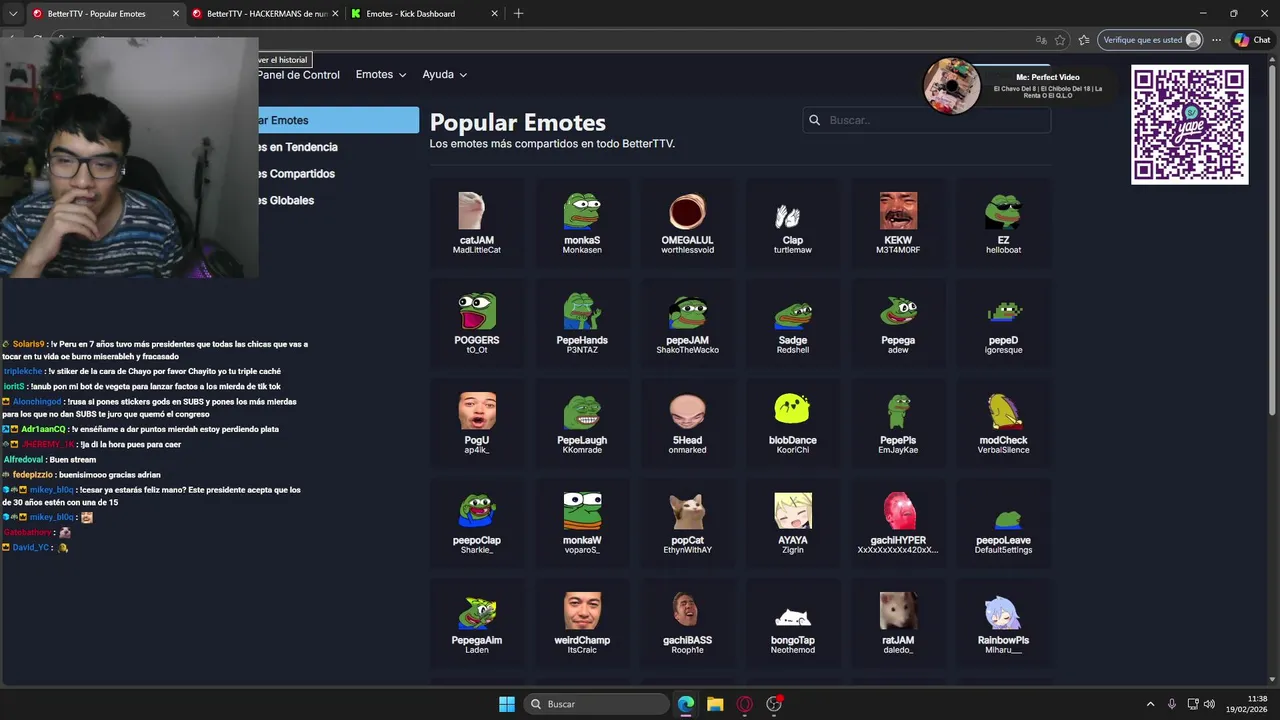Open a new browser tab
Viewport: 1280px width, 720px height.
[518, 14]
